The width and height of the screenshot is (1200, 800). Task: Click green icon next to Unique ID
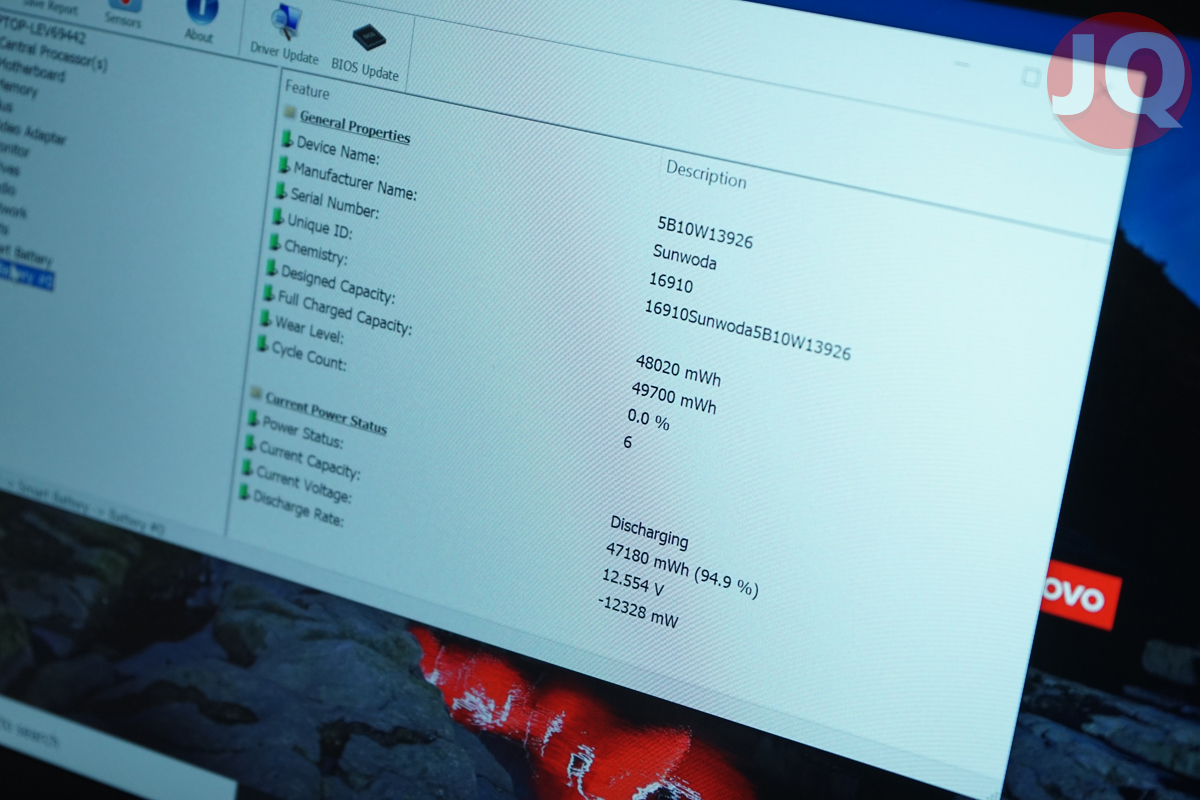pyautogui.click(x=278, y=217)
